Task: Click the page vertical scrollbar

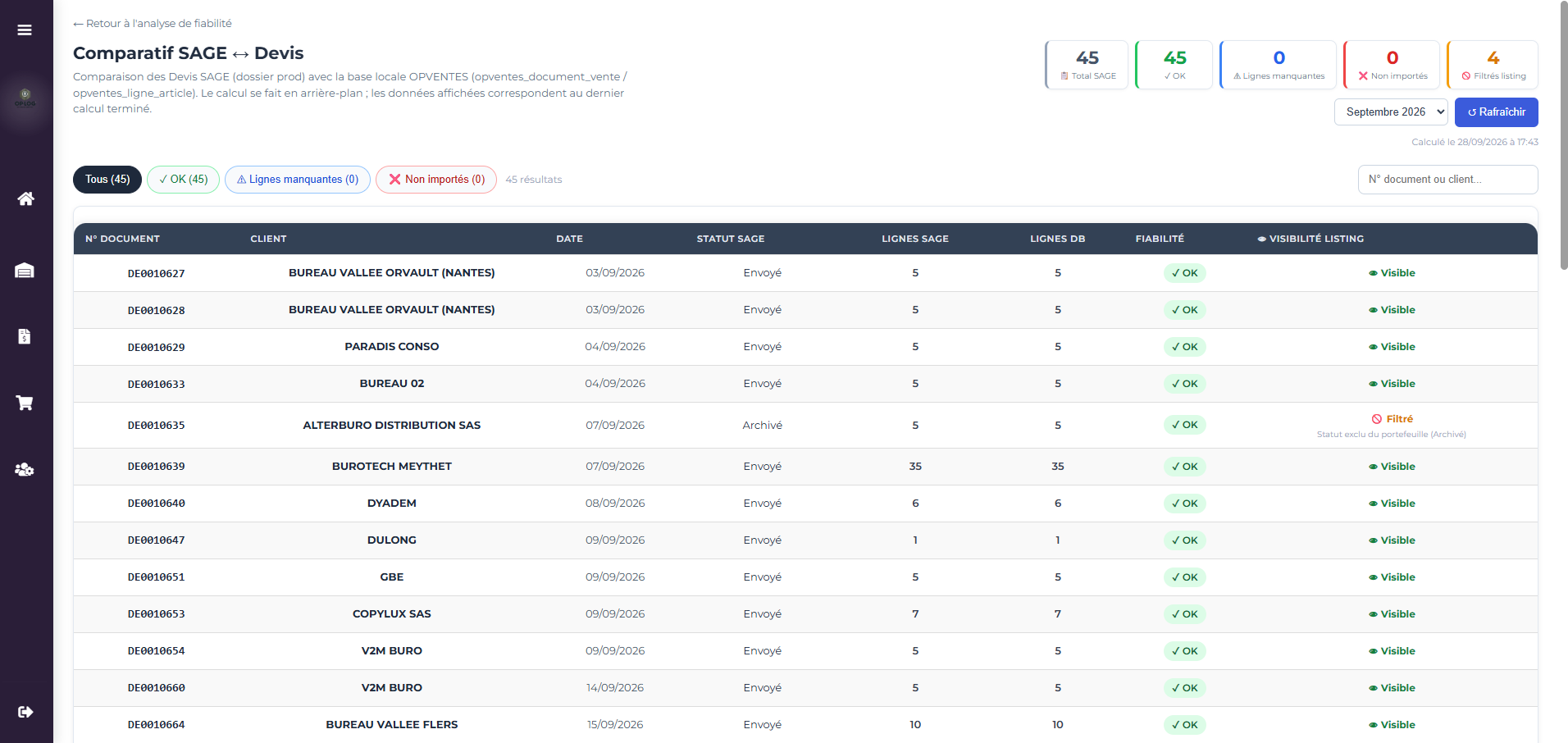Action: tap(1563, 135)
